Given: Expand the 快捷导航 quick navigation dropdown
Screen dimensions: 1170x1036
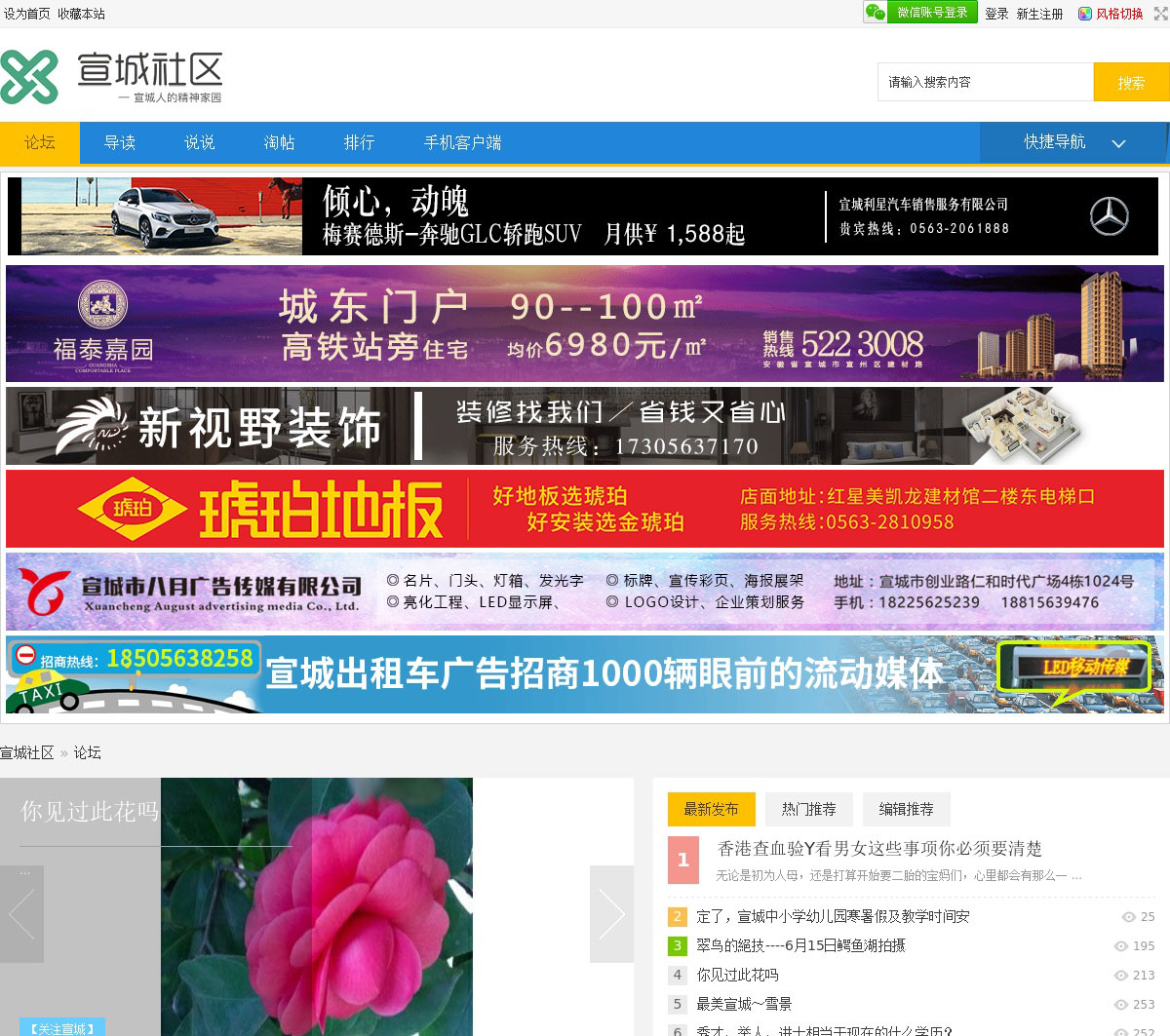Looking at the screenshot, I should point(1073,142).
